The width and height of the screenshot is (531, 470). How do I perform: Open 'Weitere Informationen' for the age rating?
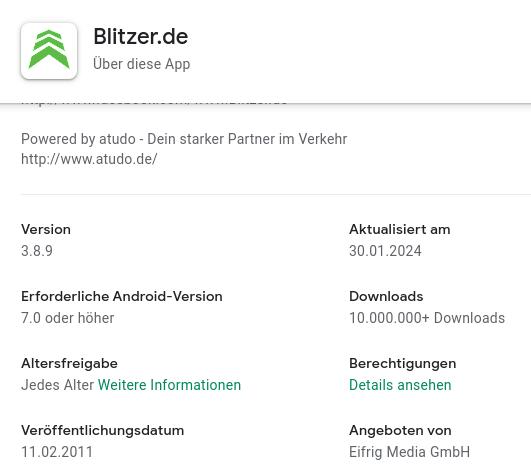[169, 385]
